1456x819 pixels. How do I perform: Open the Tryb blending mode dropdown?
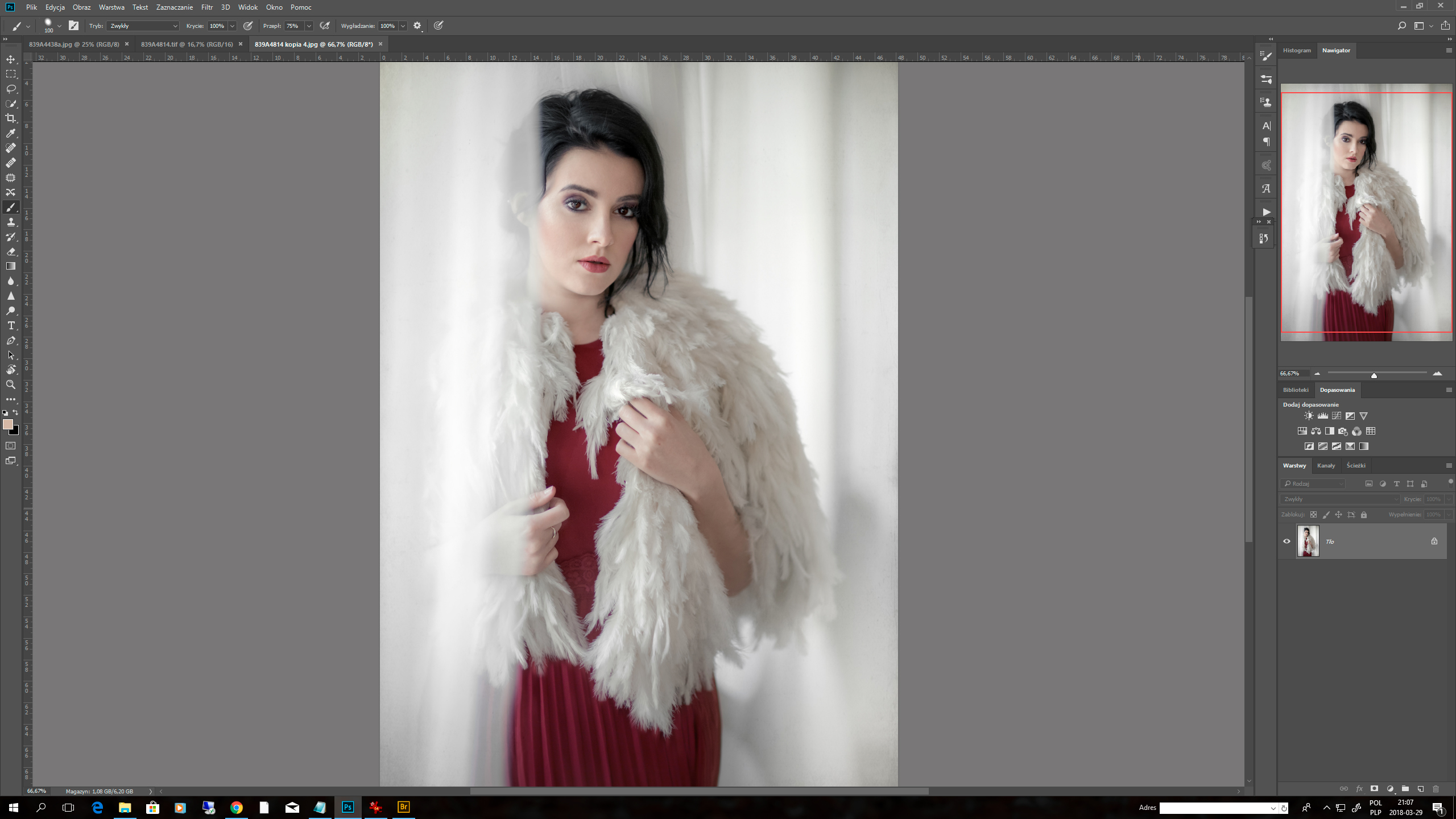click(x=142, y=26)
